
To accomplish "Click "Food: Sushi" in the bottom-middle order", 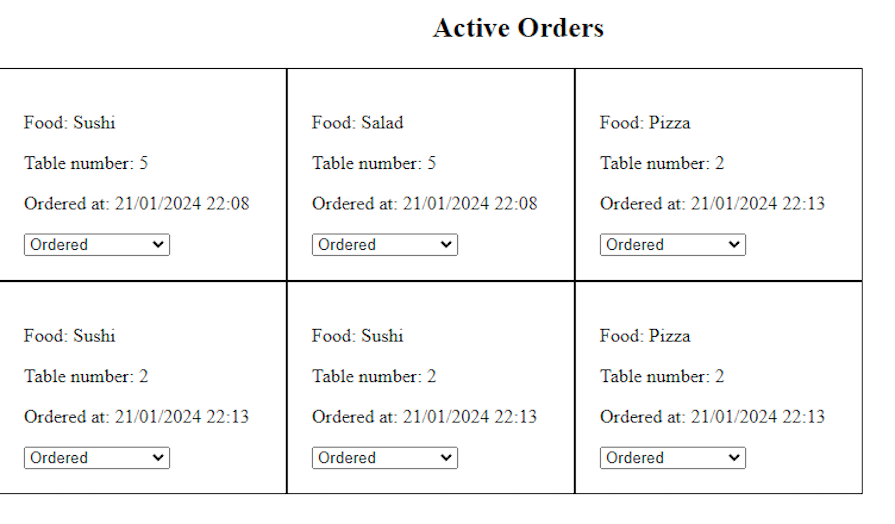I will (x=357, y=336).
